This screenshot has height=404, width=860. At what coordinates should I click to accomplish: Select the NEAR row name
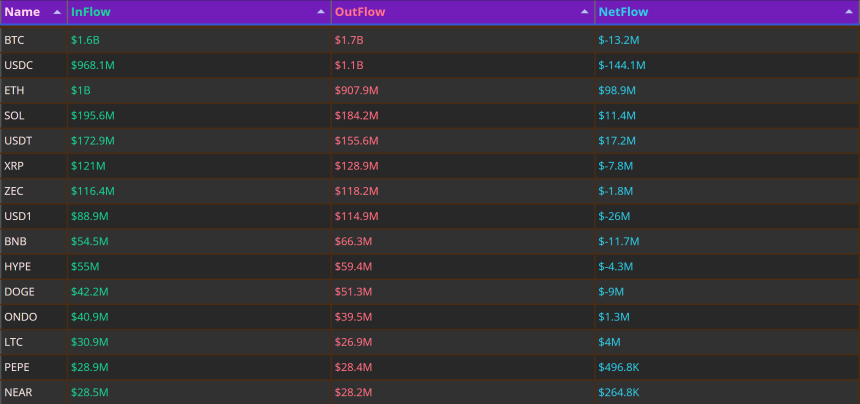[18, 393]
